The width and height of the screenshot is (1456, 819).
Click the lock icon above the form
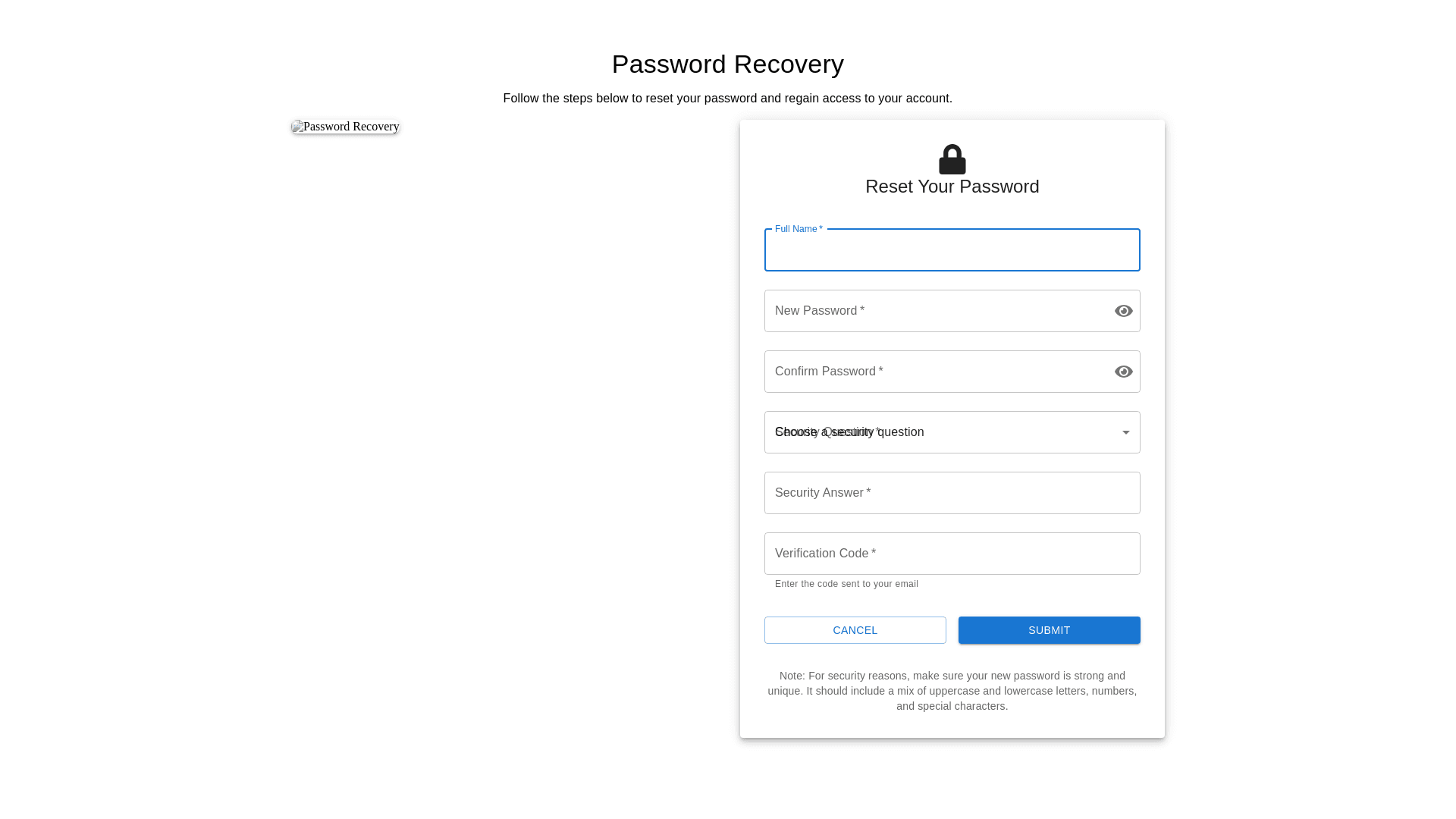952,159
